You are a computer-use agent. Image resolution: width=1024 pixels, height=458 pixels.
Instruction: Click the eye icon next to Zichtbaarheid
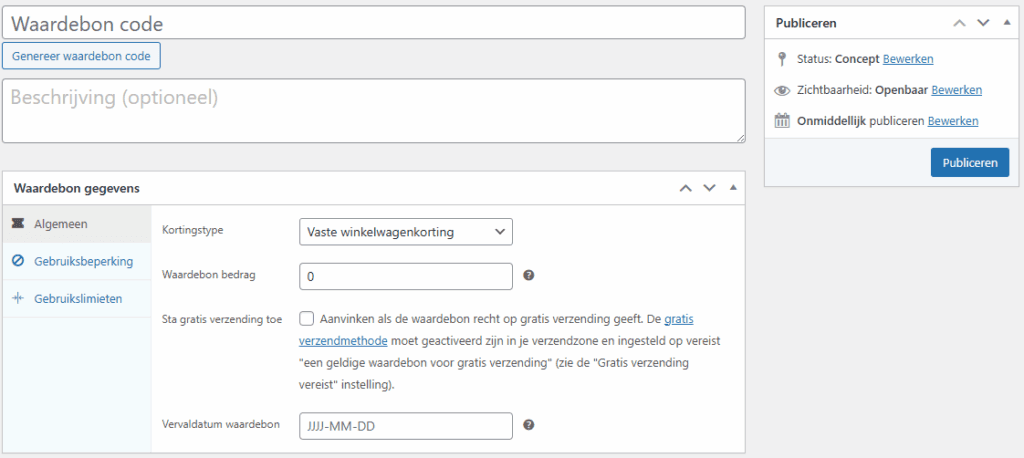coord(783,90)
